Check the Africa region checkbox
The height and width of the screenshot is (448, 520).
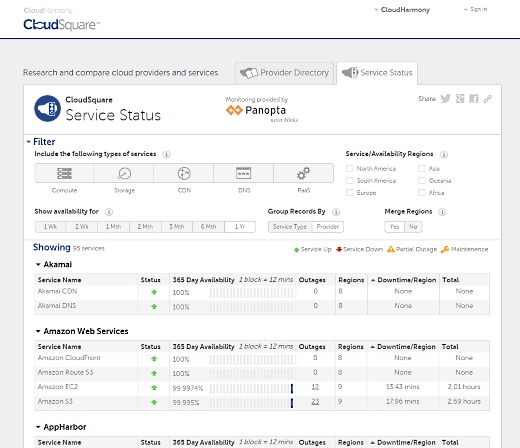point(422,192)
